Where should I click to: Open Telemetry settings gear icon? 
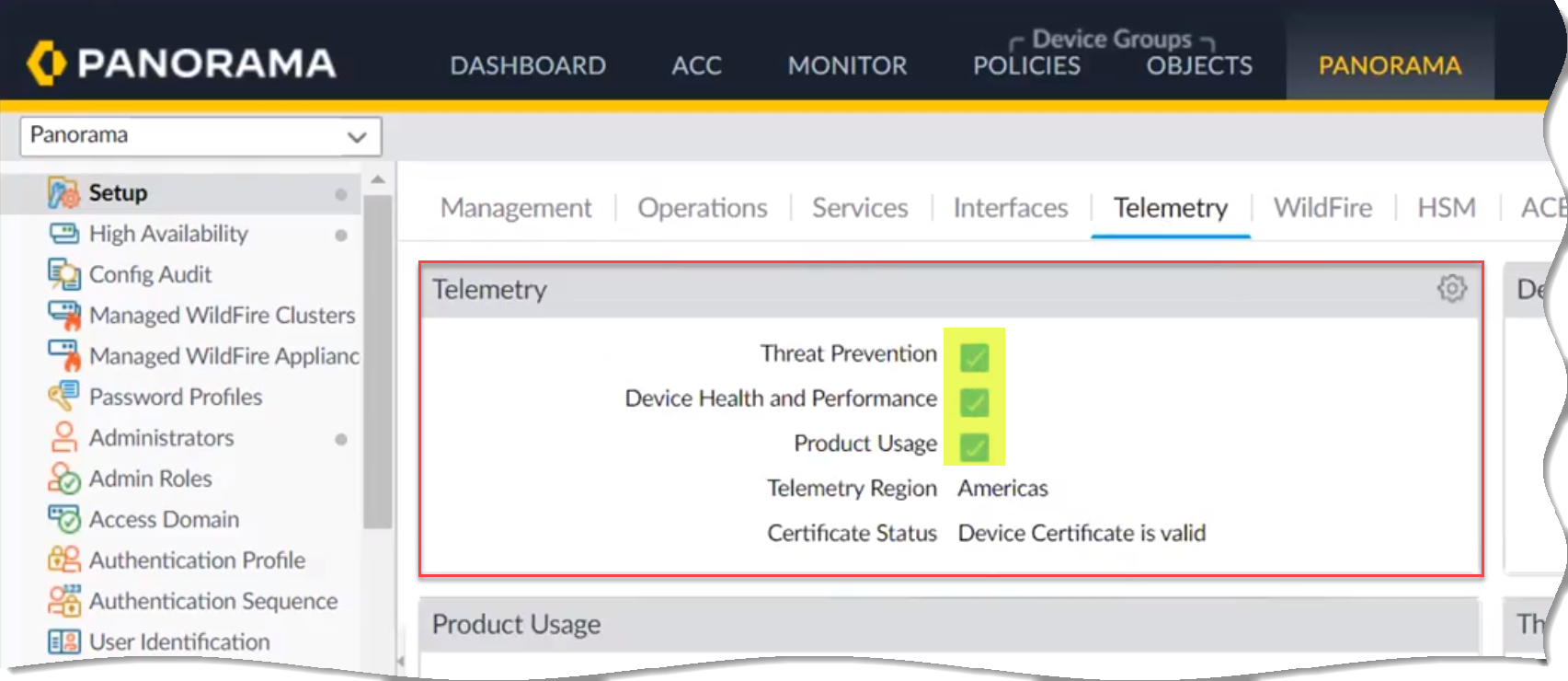[x=1451, y=289]
